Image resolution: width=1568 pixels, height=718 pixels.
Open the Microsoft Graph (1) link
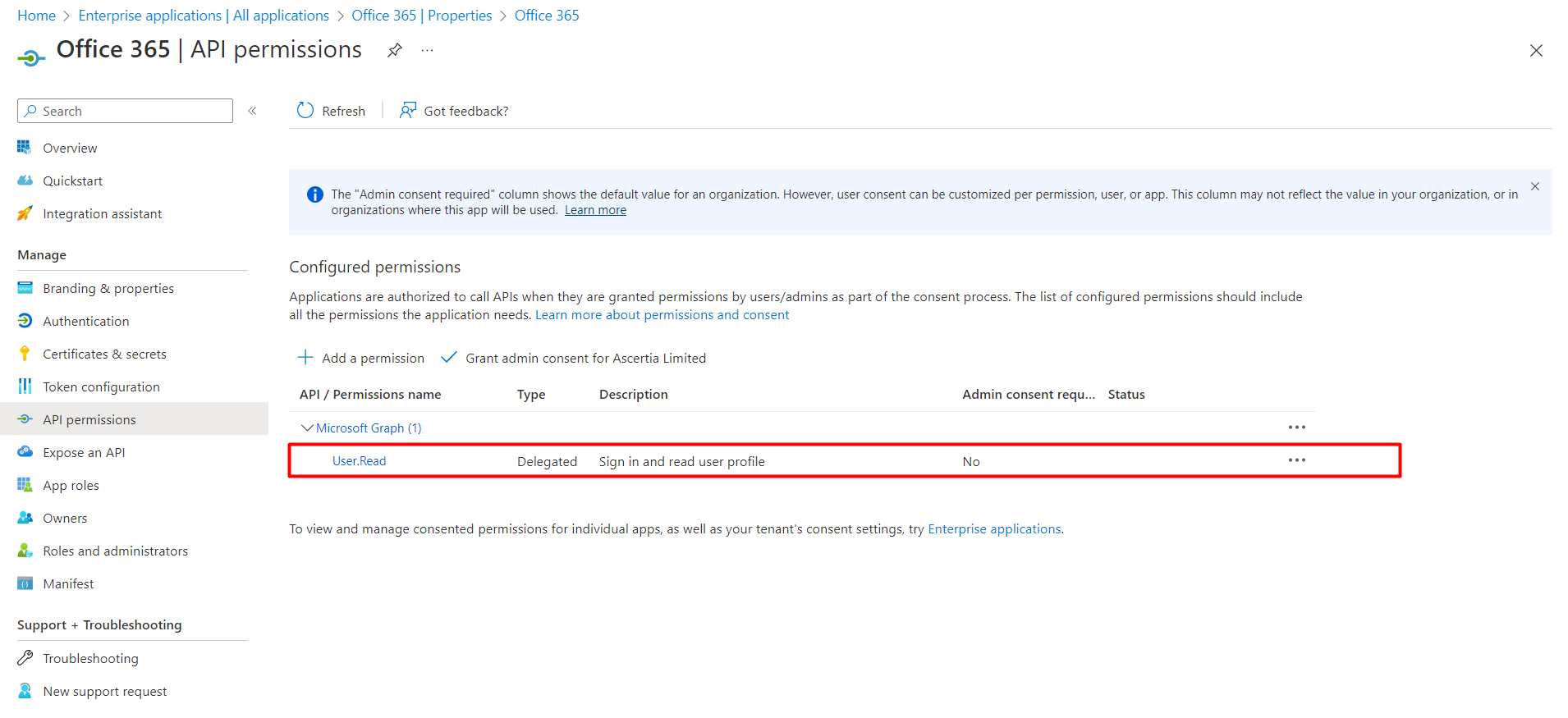point(369,428)
